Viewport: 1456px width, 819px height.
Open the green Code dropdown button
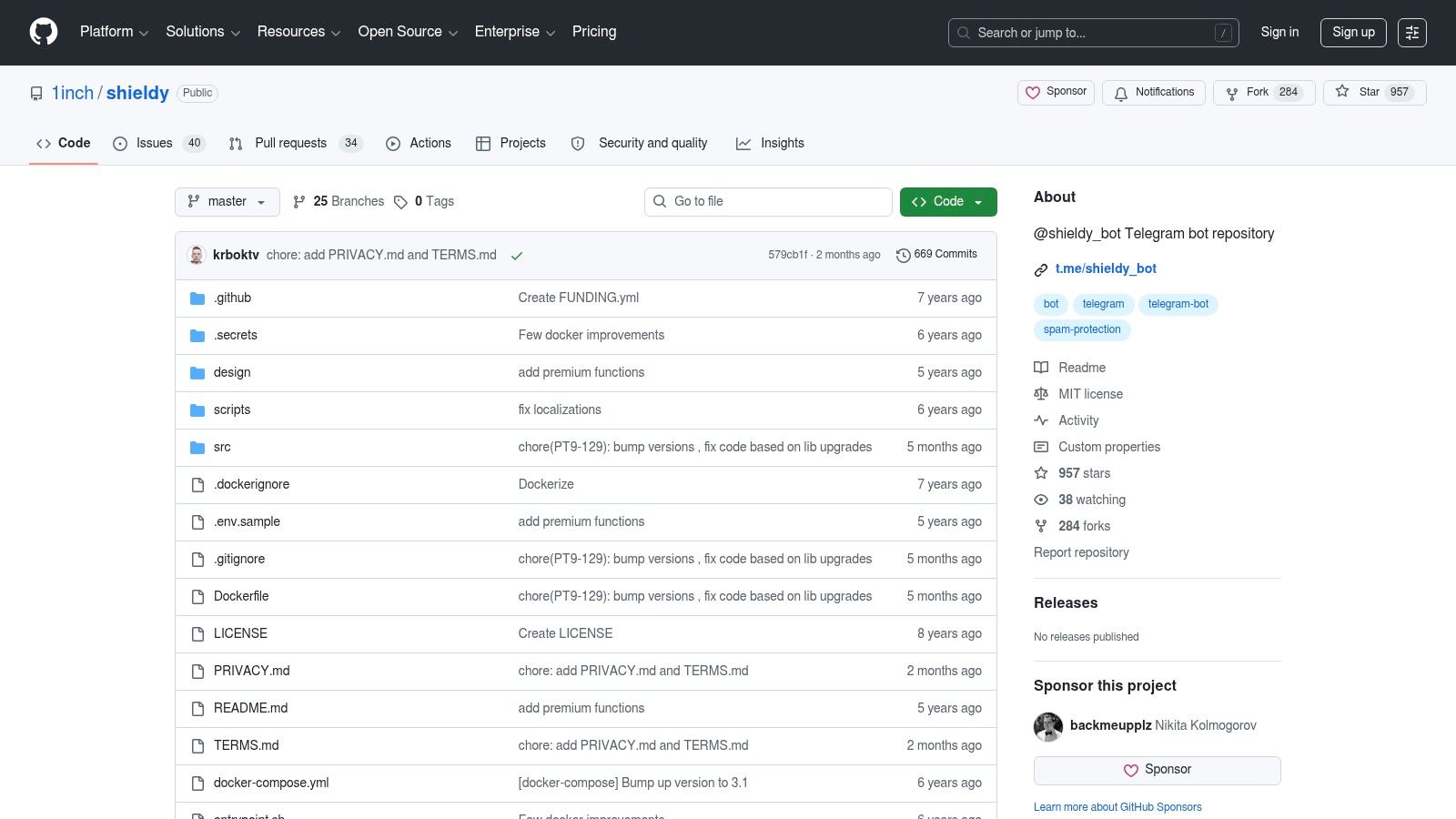click(948, 202)
